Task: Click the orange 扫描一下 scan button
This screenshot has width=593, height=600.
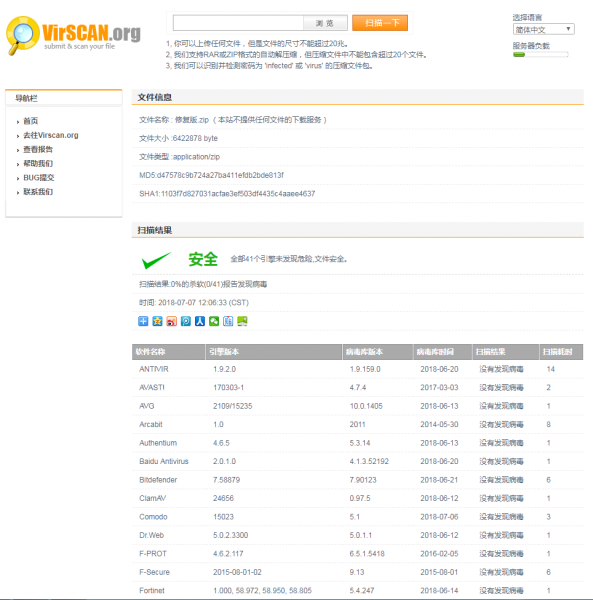Action: pos(380,23)
